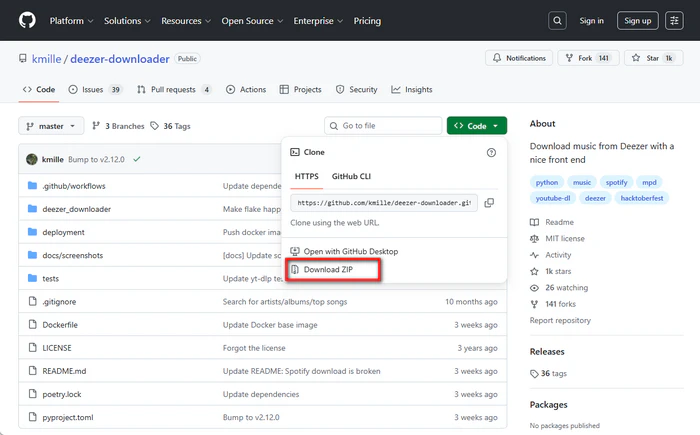The width and height of the screenshot is (700, 435).
Task: Click the avatar icon of kmille commit author
Action: [x=32, y=159]
